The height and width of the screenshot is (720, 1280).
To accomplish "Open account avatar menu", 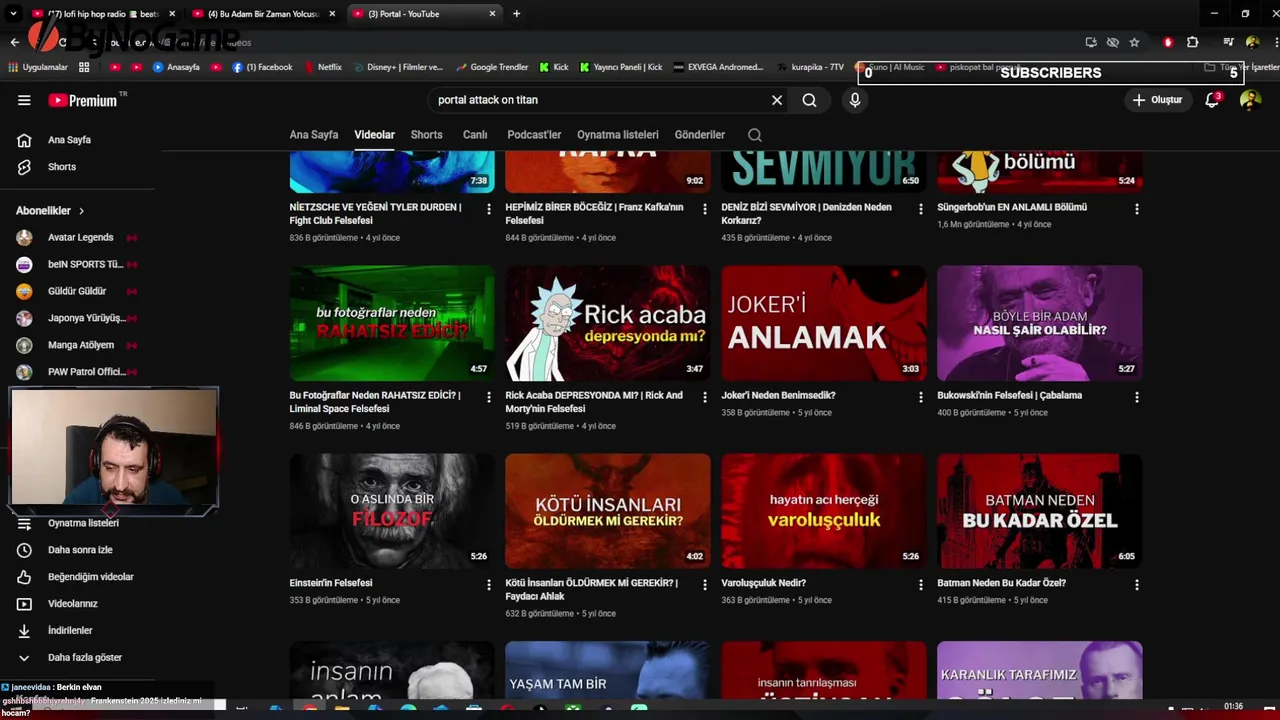I will point(1250,100).
